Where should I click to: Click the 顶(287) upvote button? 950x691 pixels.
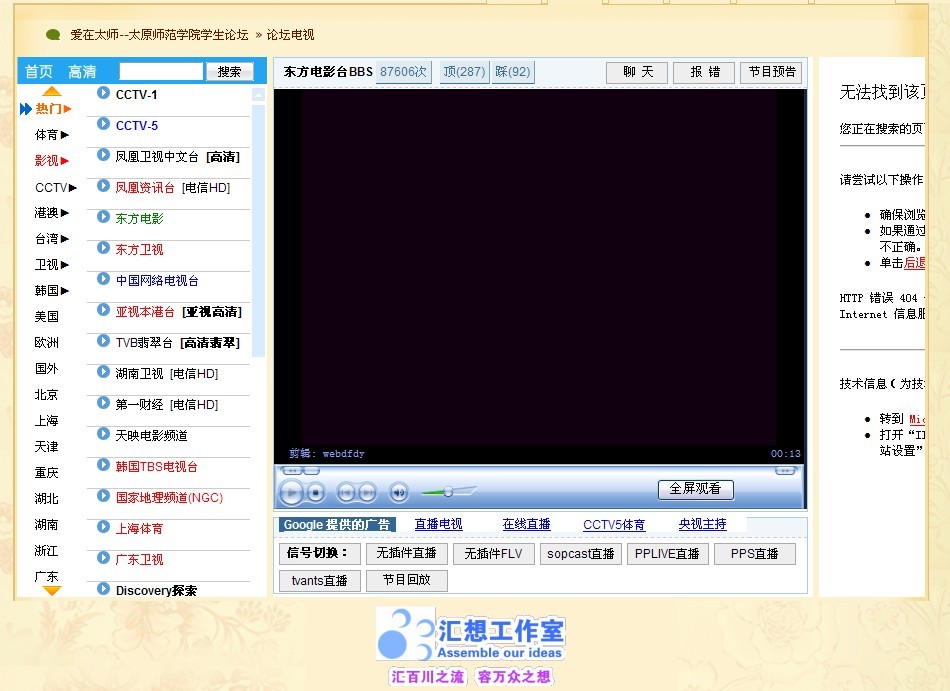(x=464, y=72)
